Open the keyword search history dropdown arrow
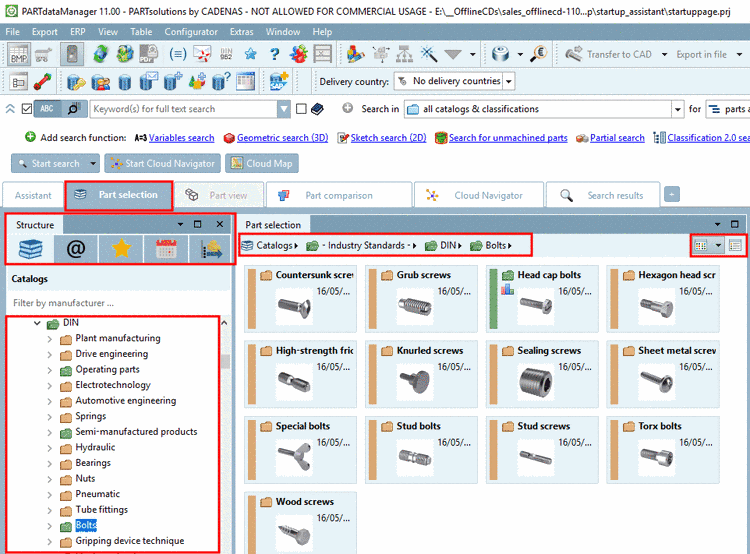 (x=284, y=109)
